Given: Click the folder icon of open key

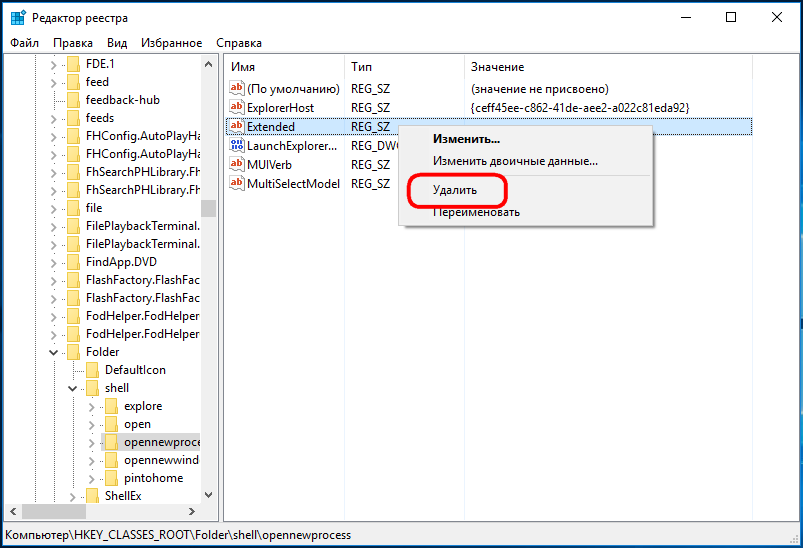Looking at the screenshot, I should point(112,424).
